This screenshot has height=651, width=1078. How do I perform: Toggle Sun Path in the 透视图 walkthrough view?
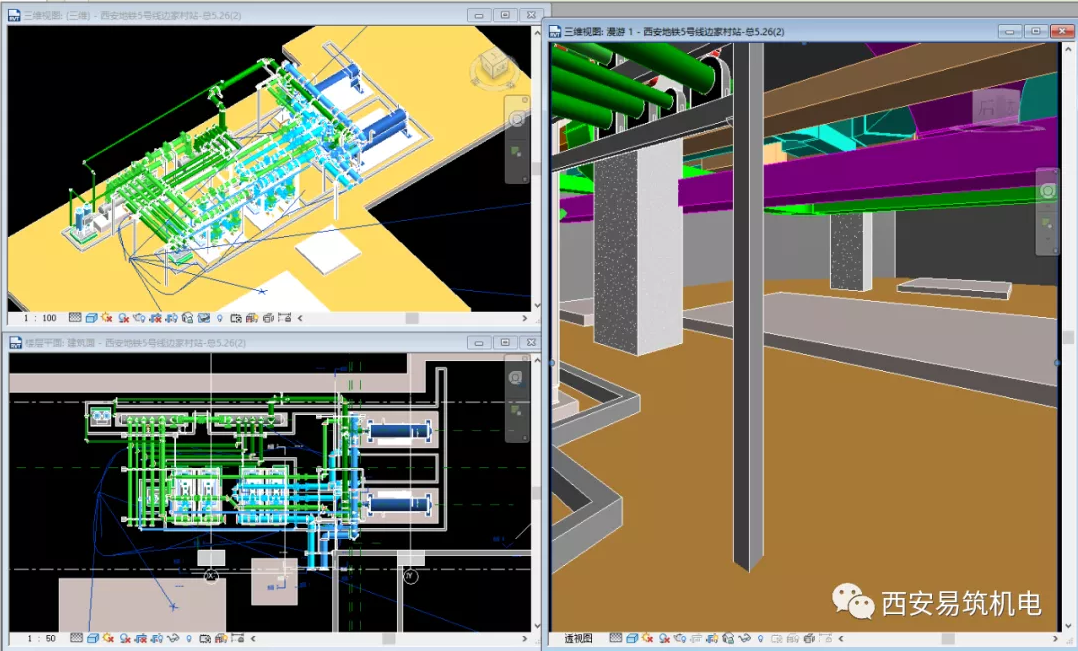[x=647, y=638]
